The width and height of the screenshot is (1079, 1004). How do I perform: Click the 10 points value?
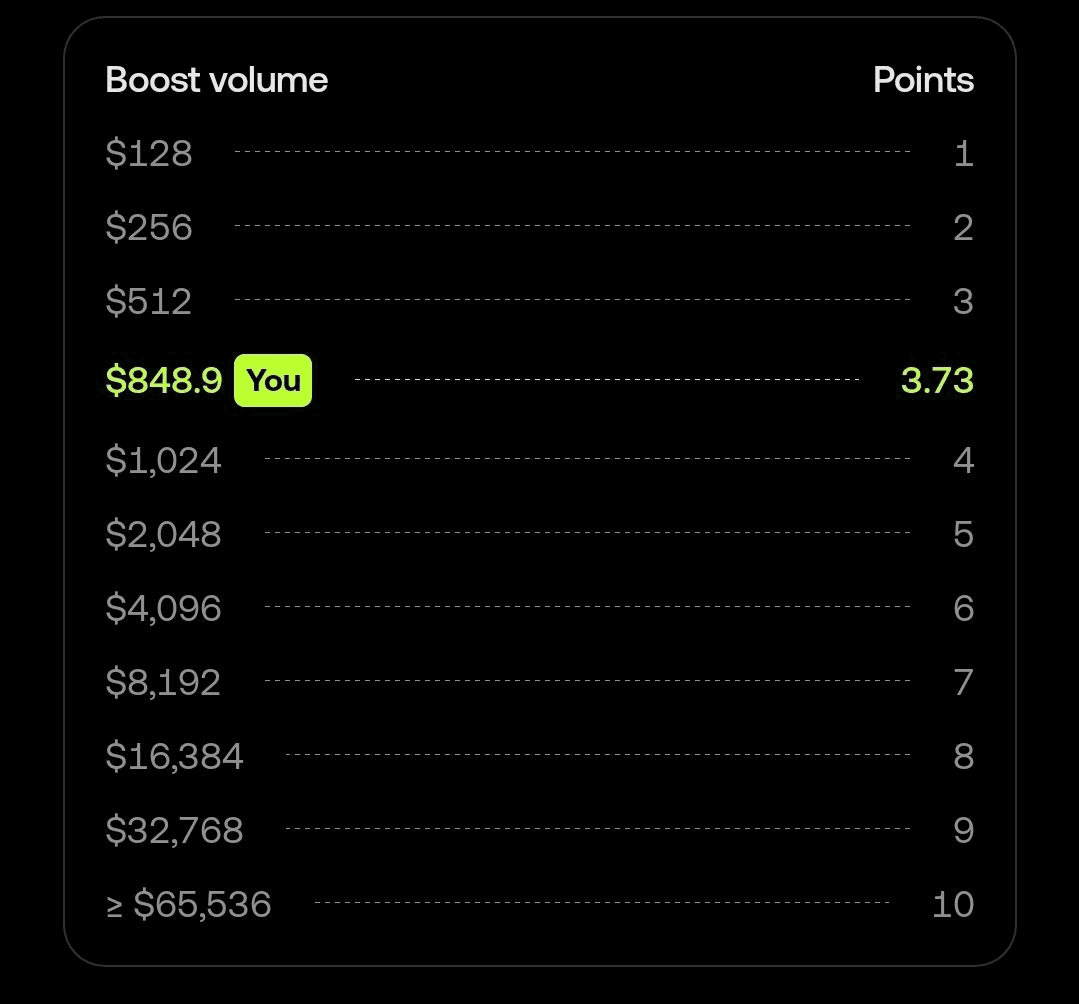[952, 904]
